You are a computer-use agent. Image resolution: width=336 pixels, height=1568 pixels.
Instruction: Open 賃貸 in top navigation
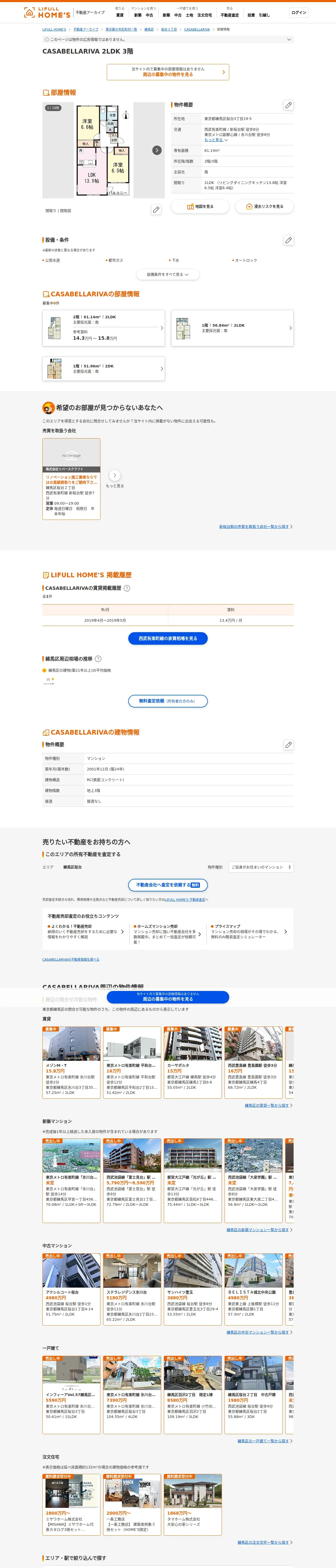(x=120, y=15)
